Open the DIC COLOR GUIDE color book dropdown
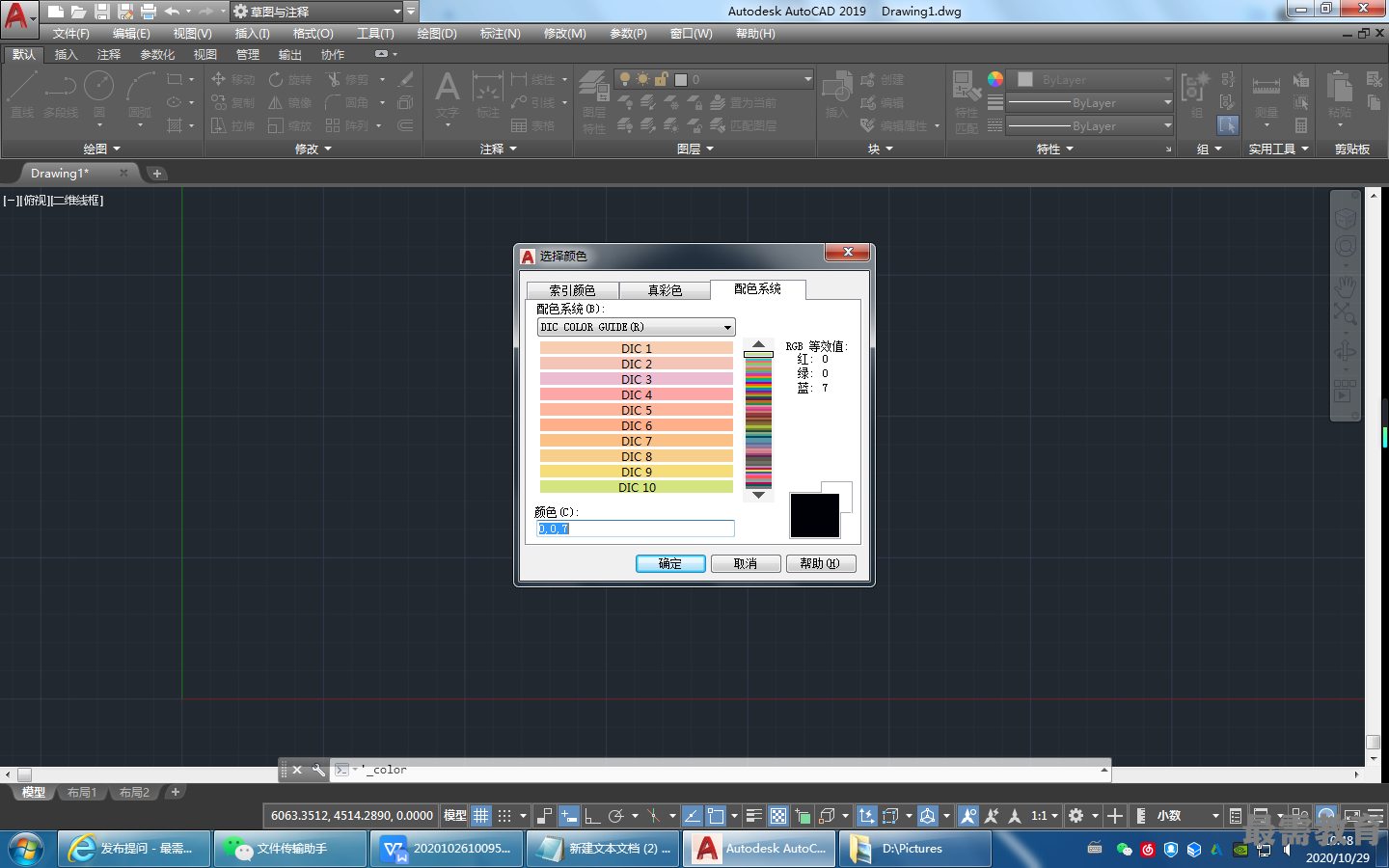 636,327
